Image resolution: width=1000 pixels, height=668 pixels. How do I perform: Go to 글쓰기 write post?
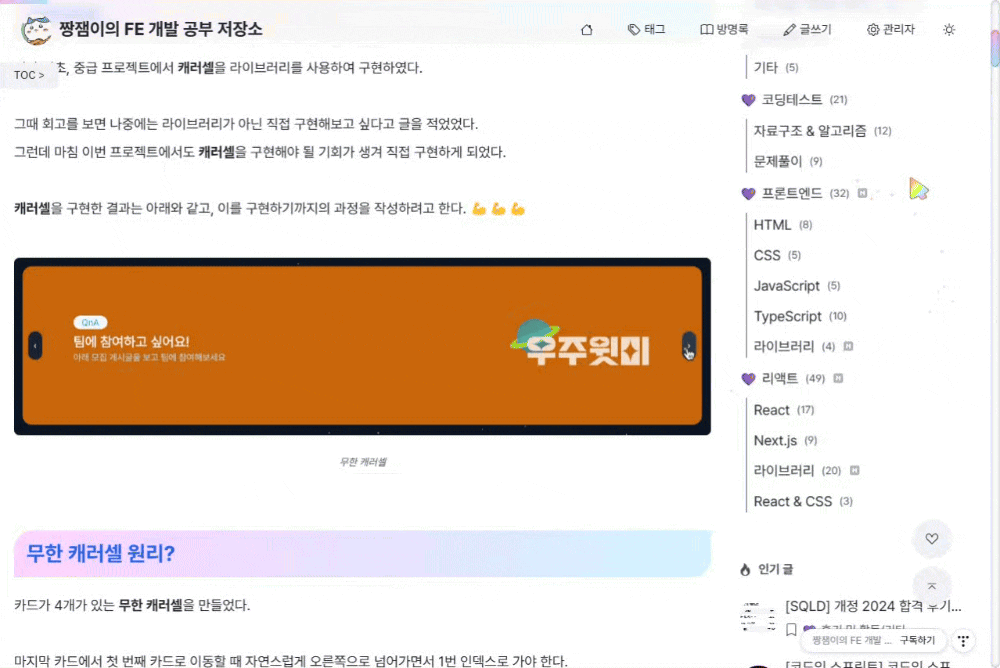coord(807,29)
